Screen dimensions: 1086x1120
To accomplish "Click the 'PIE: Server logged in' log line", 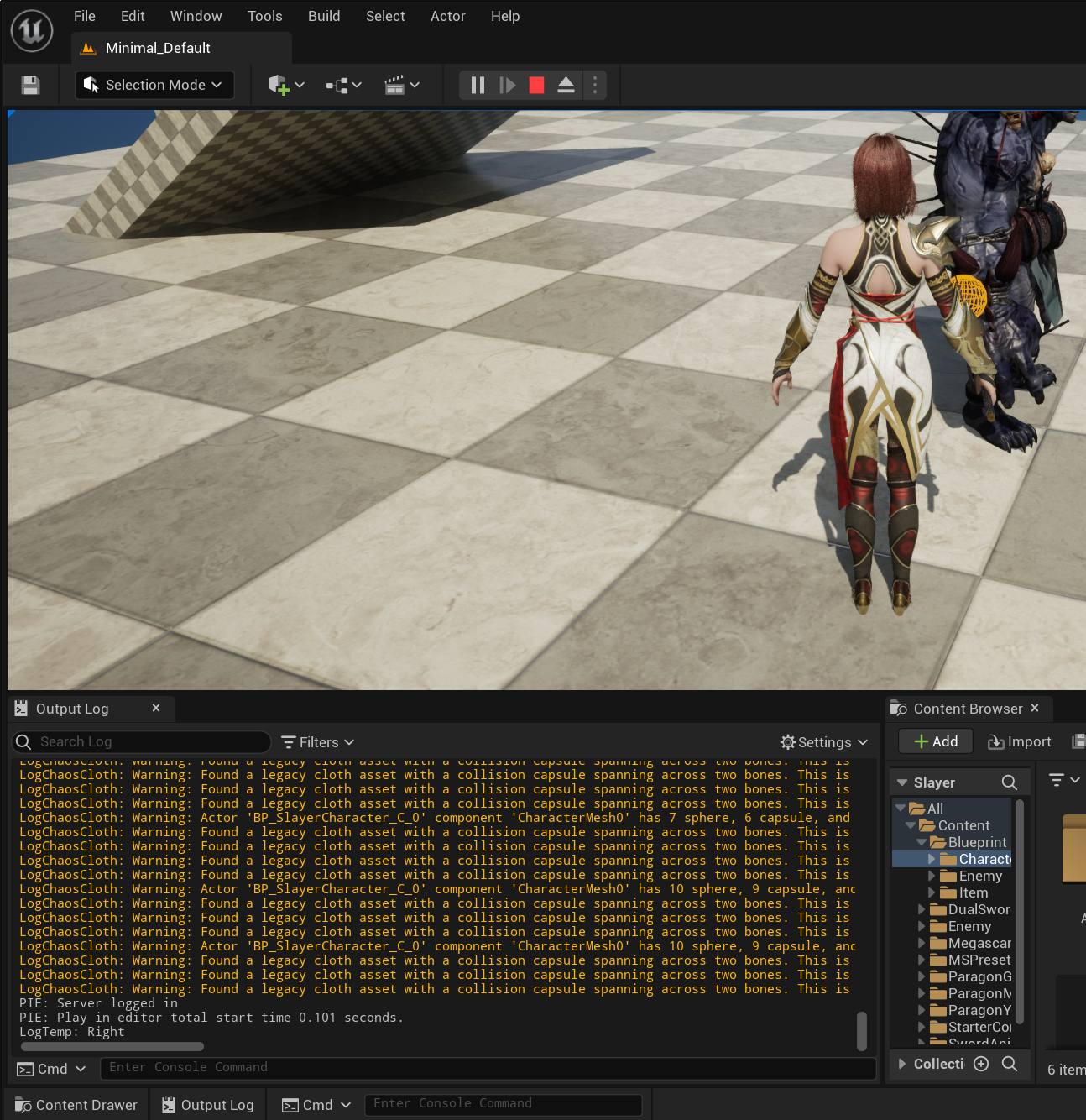I will [x=99, y=1003].
